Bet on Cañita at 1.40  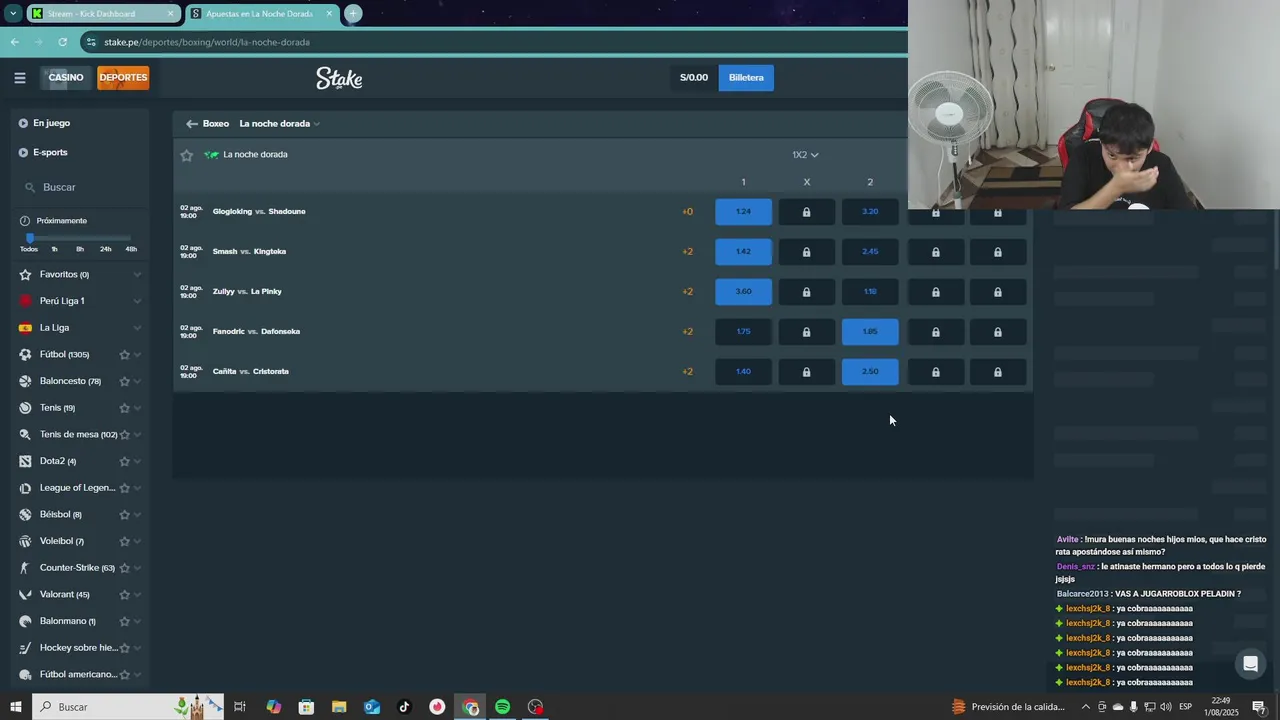743,372
